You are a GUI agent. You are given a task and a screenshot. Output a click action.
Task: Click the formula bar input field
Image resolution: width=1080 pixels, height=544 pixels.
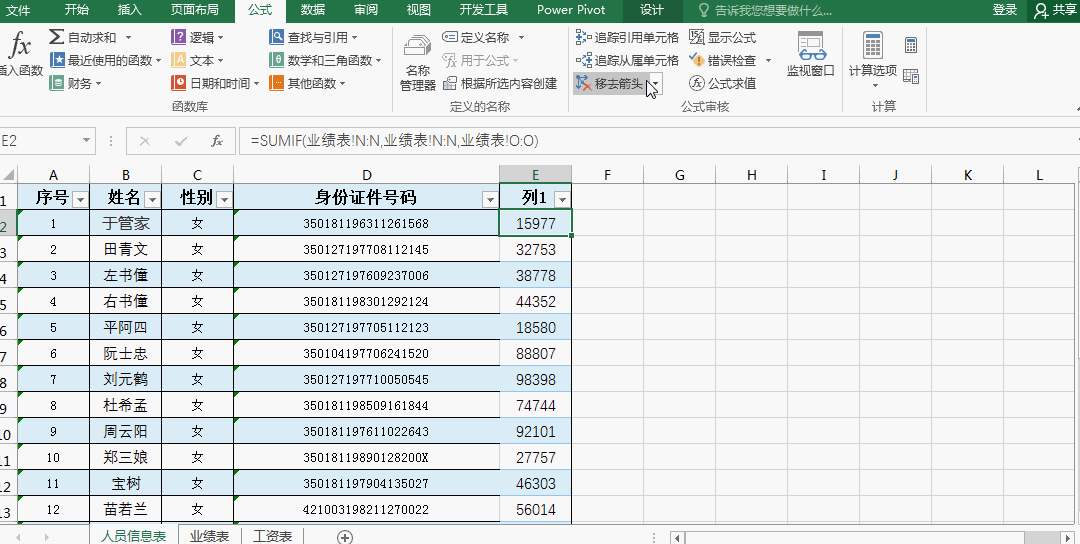click(x=654, y=140)
